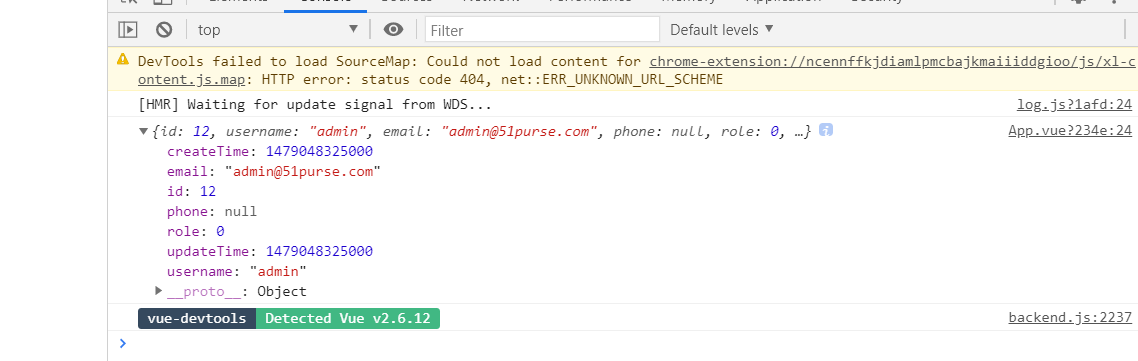Image resolution: width=1138 pixels, height=361 pixels.
Task: Click the HMR Waiting for update signal message
Action: click(x=315, y=105)
